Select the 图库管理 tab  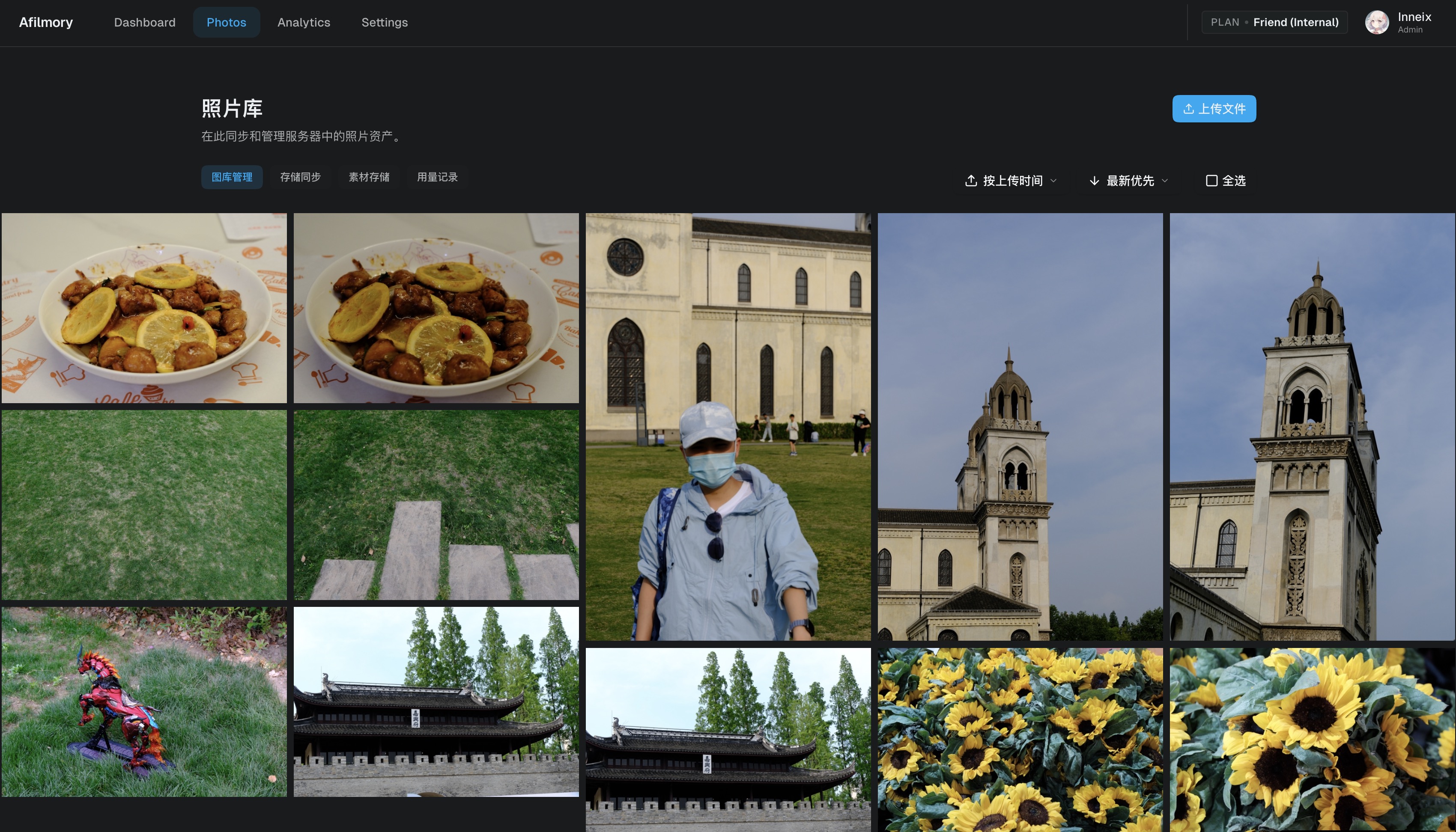click(x=232, y=177)
